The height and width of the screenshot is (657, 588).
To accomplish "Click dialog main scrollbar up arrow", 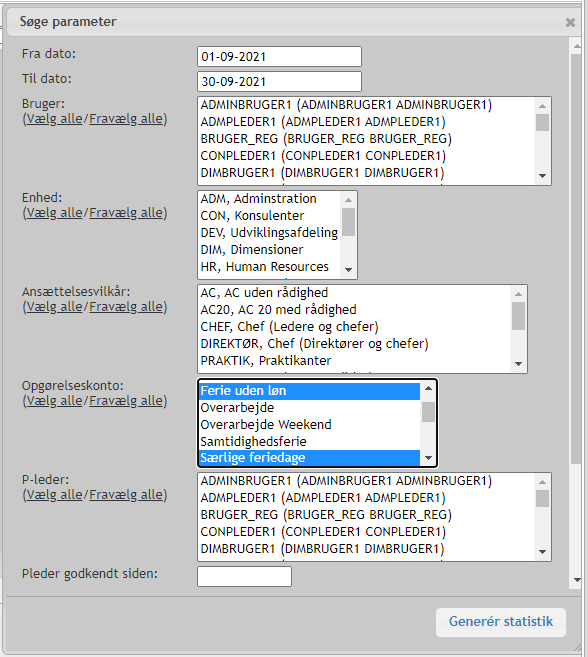I will [577, 46].
